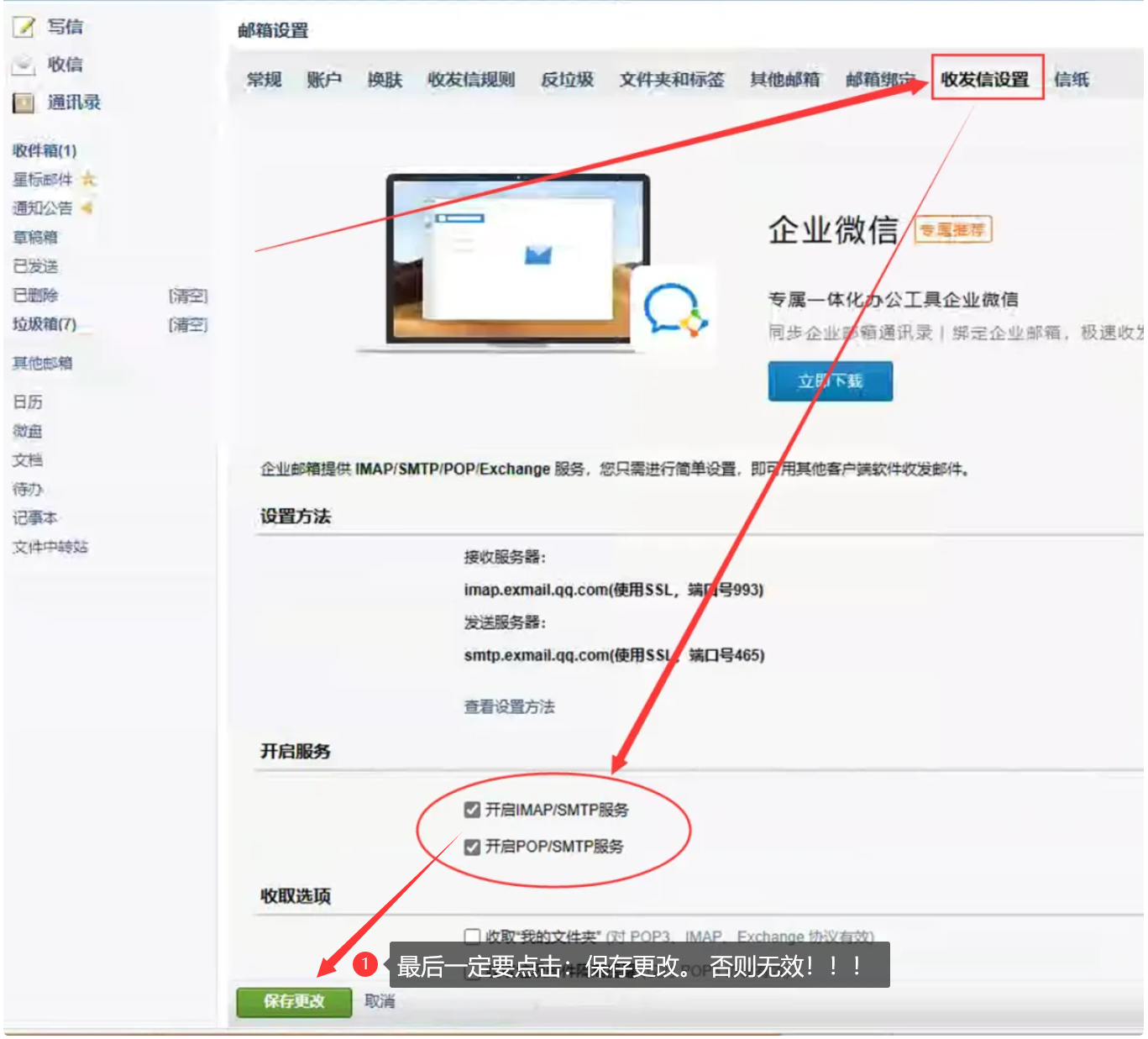Click 清空 next to 已删除
Viewport: 1148px width, 1039px height.
[x=188, y=296]
